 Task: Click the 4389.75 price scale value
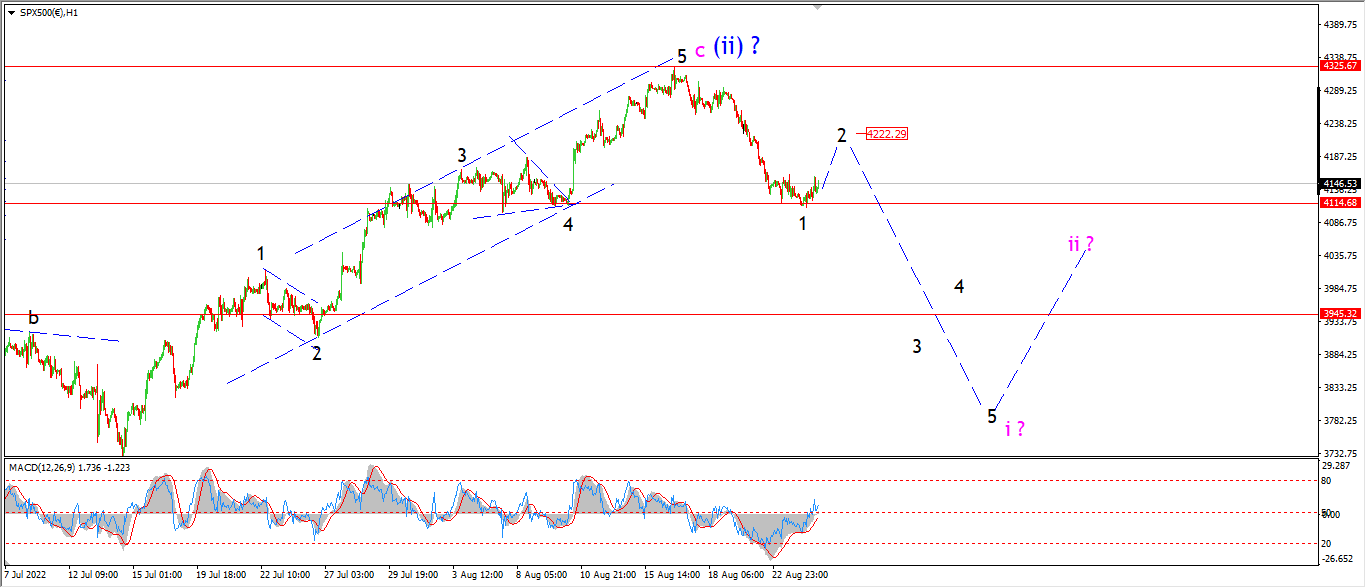[x=1340, y=24]
